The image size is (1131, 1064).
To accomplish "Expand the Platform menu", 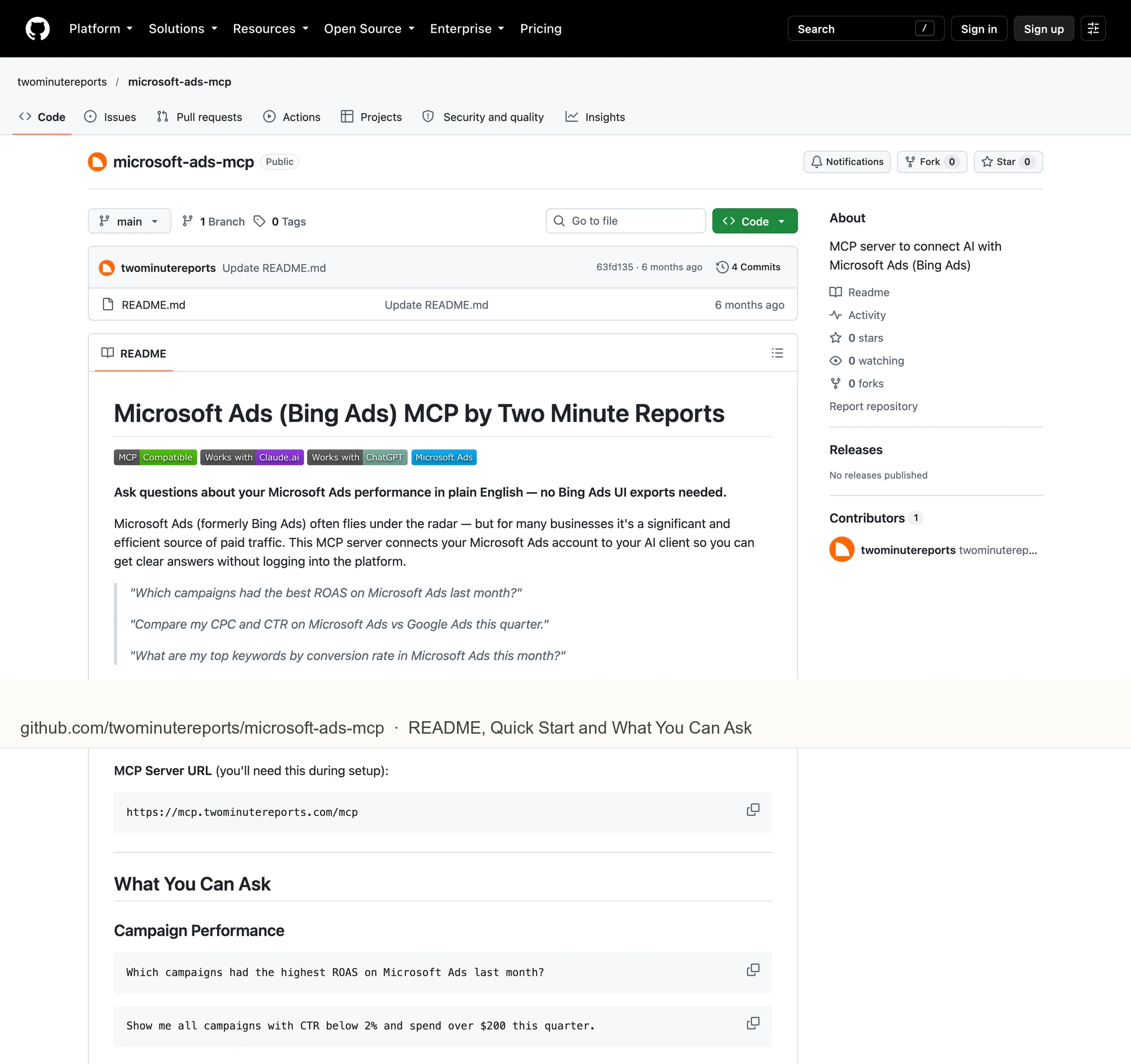I will pos(101,28).
